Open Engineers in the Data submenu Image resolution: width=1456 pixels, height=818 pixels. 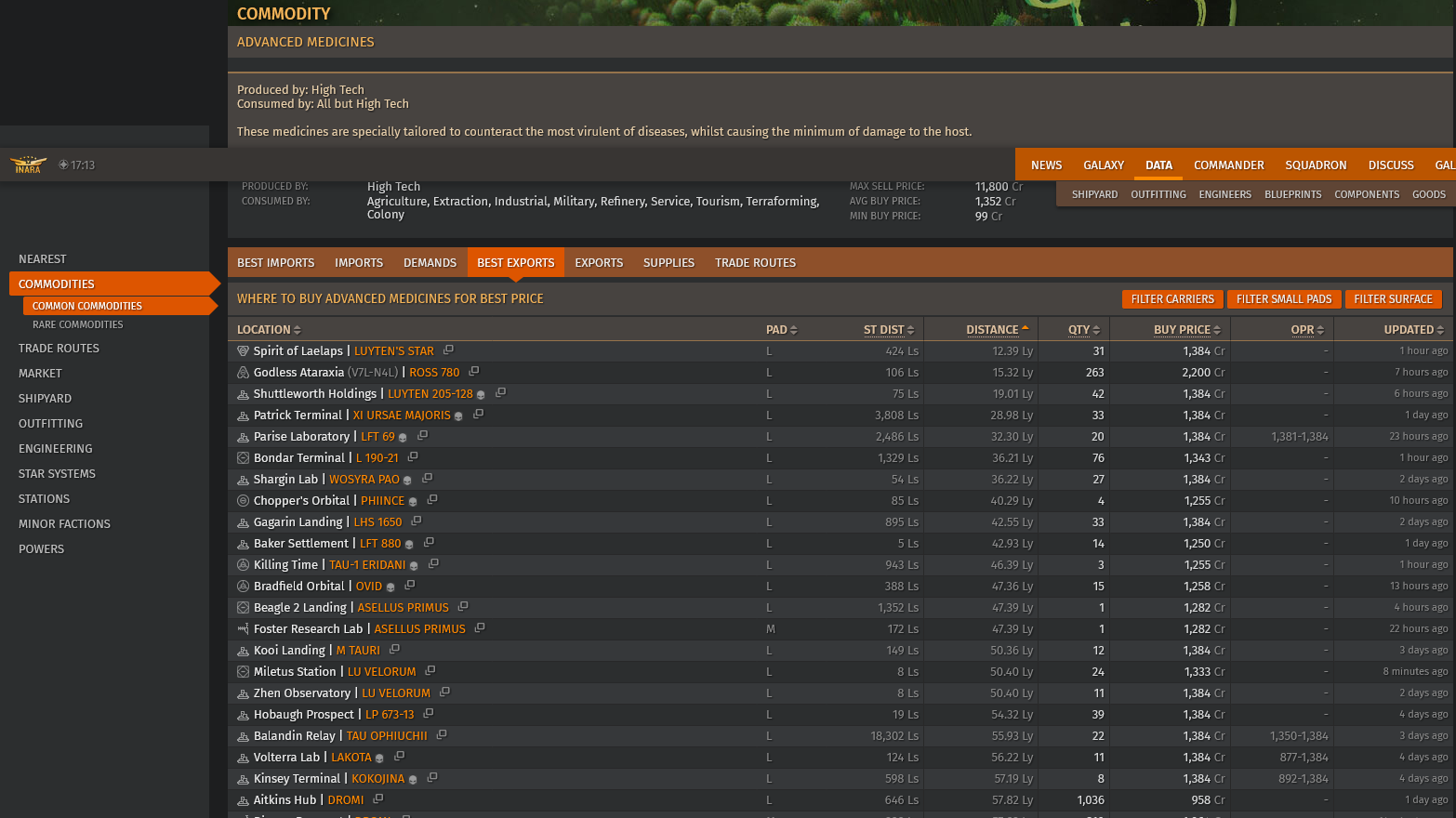(1224, 194)
